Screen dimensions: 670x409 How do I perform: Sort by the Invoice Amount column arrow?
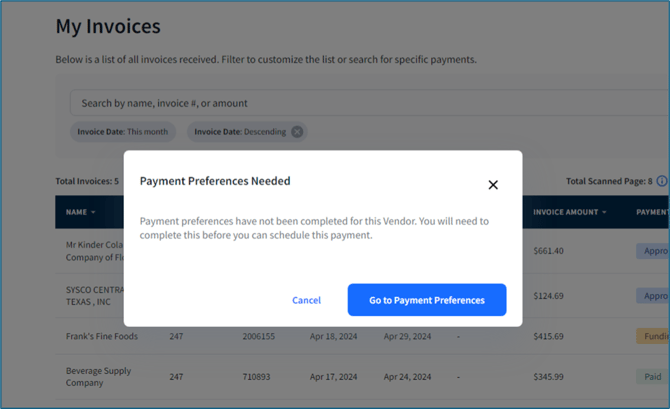tap(604, 212)
